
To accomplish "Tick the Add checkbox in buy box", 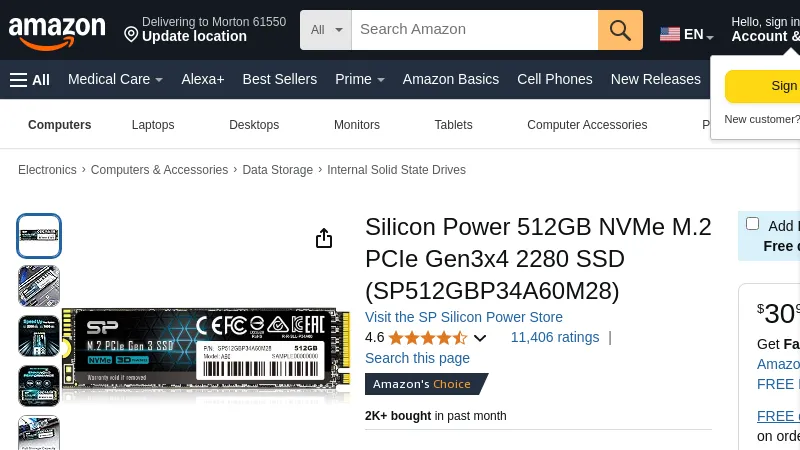I will pos(753,224).
